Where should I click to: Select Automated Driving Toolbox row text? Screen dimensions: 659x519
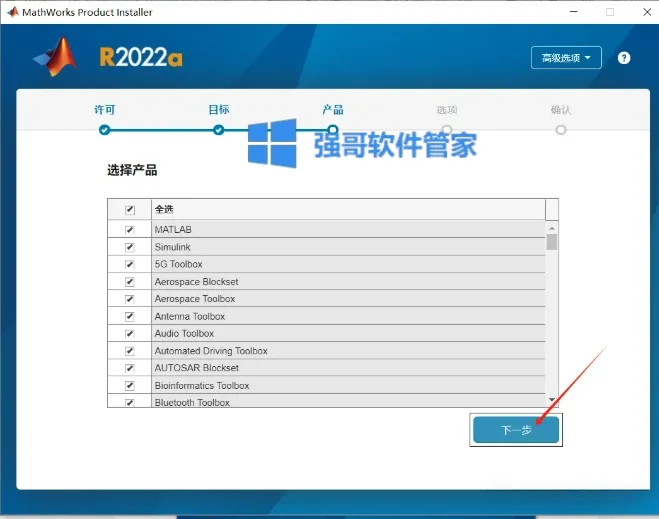(x=211, y=350)
